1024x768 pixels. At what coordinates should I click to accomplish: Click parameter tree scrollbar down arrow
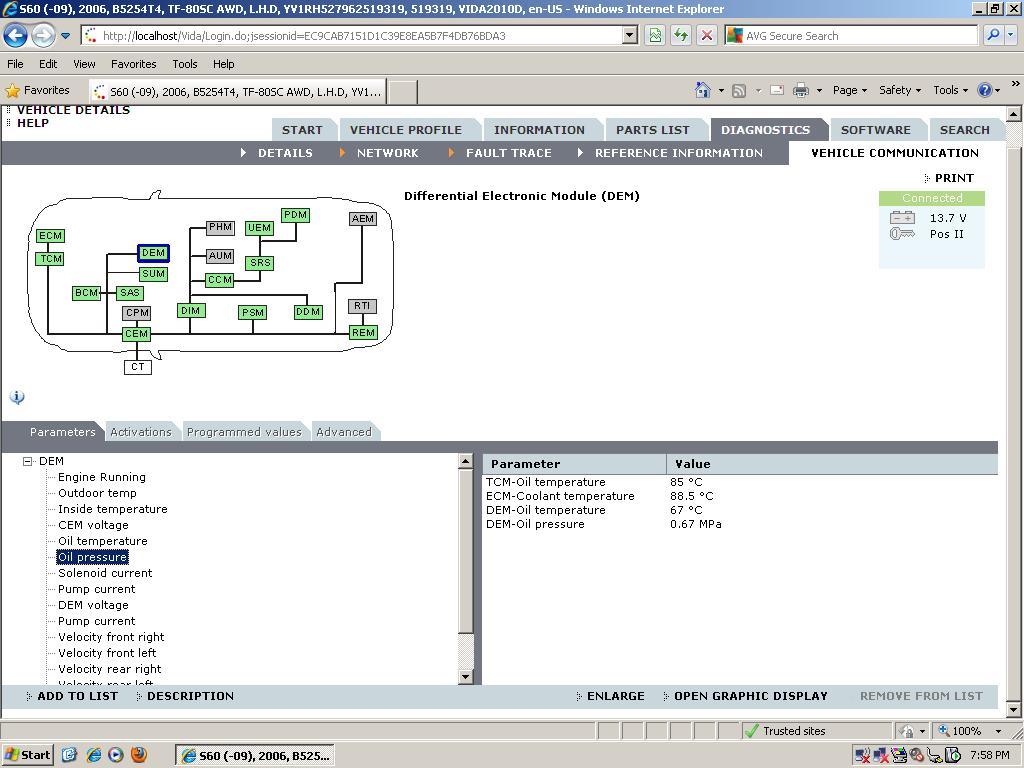[x=466, y=677]
